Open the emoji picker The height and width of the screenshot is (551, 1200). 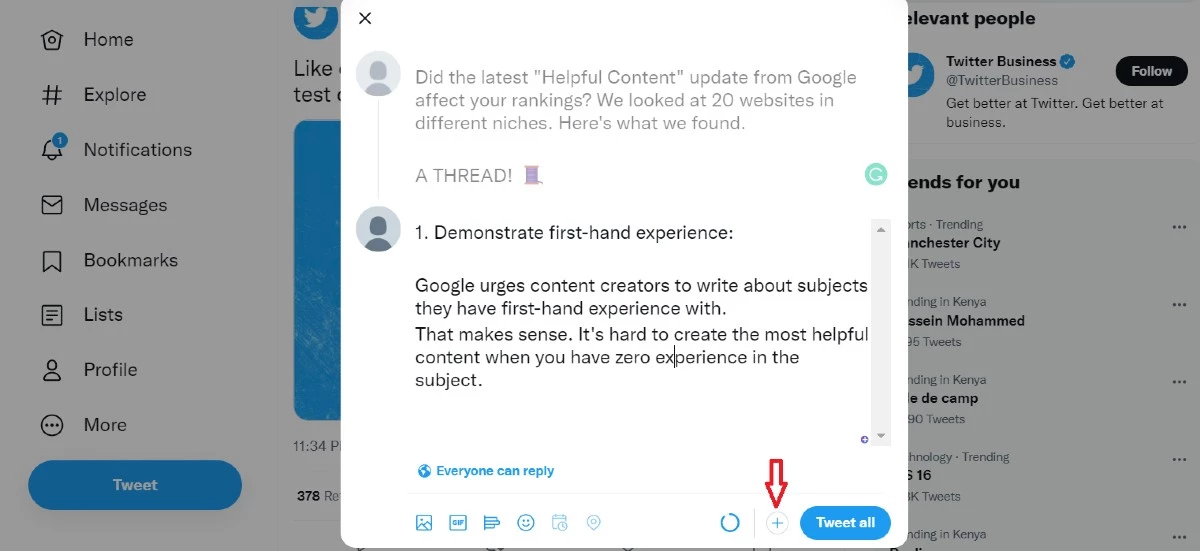(x=526, y=522)
